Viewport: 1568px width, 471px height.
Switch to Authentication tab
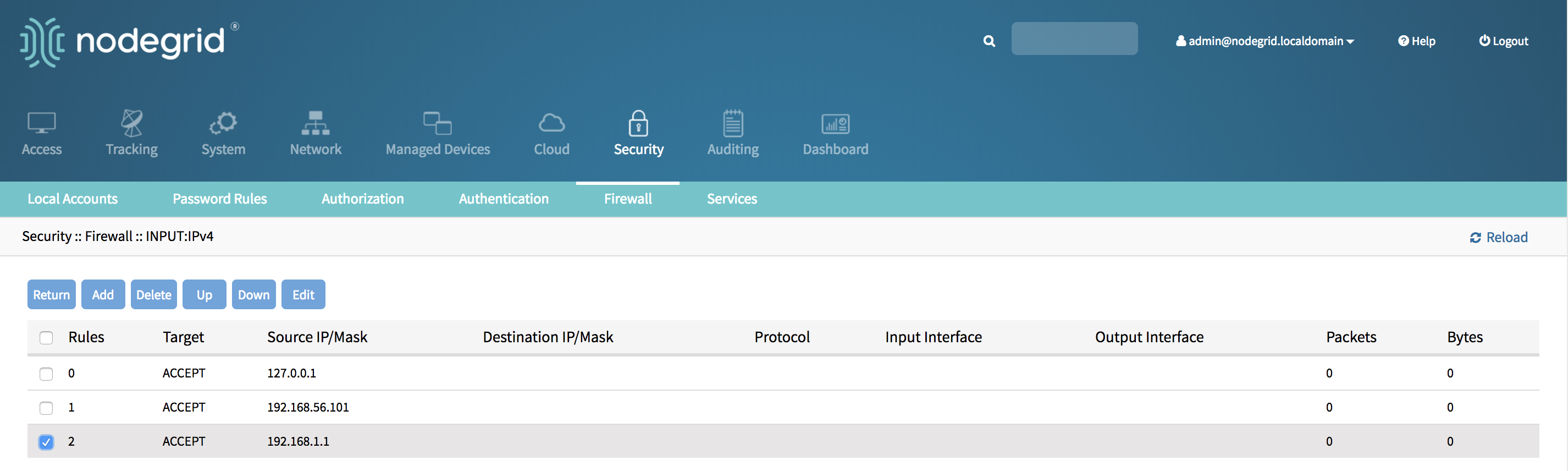click(x=504, y=199)
